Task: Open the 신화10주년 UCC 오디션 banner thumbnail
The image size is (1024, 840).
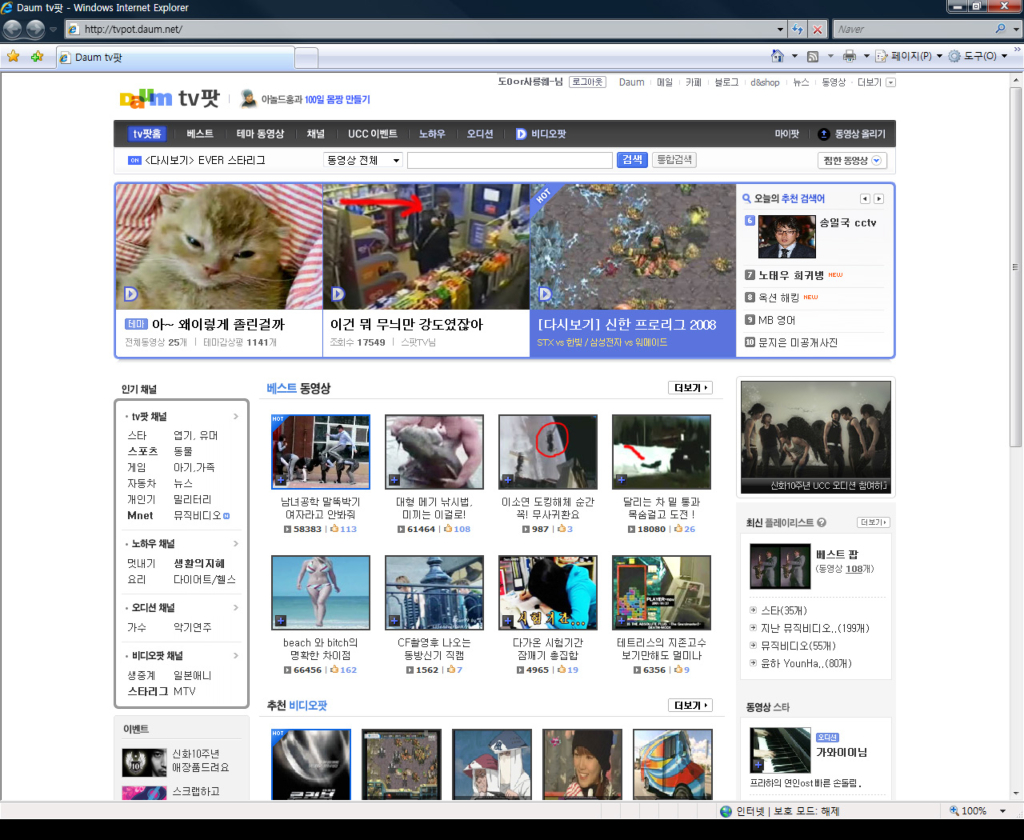Action: click(x=815, y=437)
